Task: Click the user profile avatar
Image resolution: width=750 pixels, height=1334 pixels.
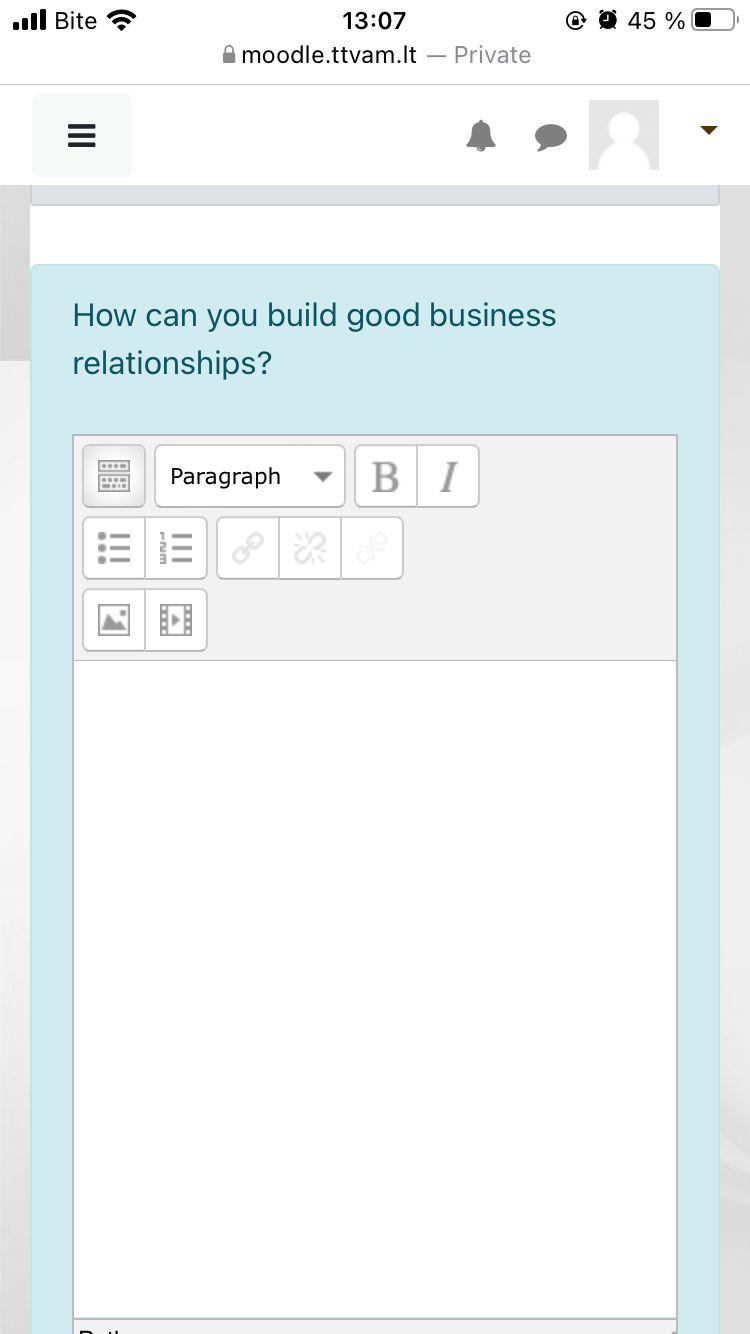Action: tap(624, 135)
